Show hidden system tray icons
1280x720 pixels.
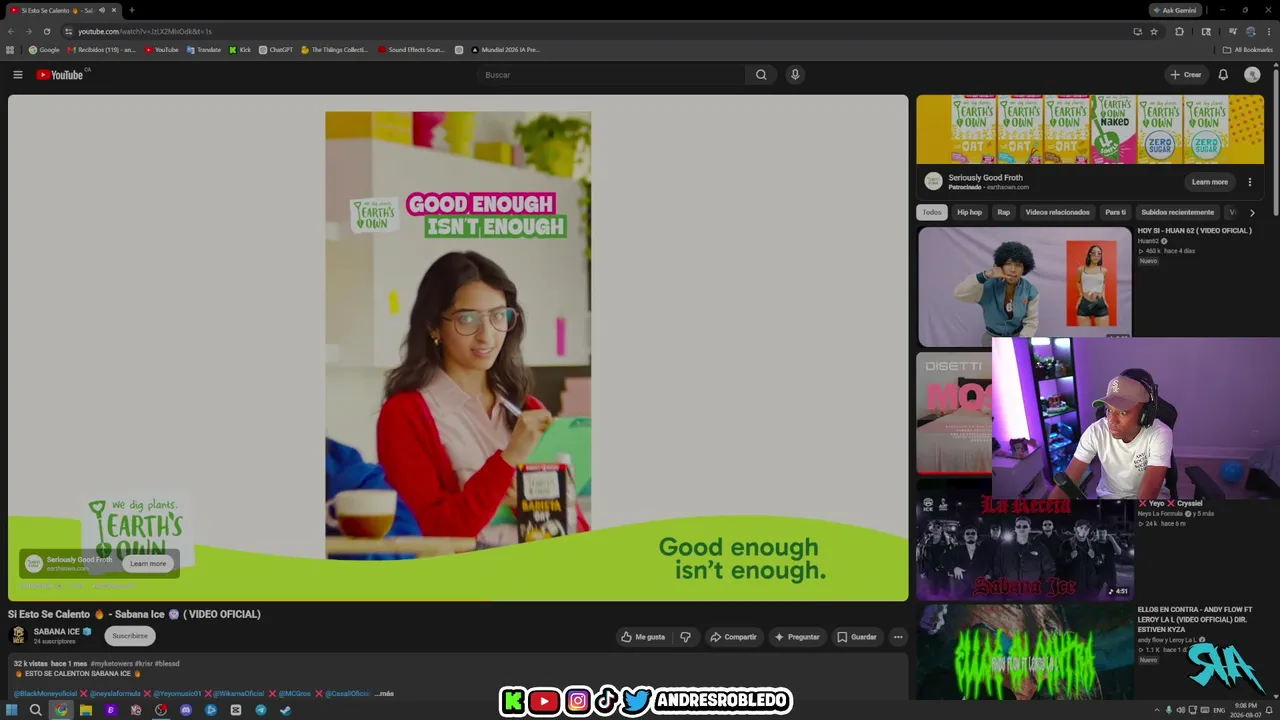(1157, 710)
